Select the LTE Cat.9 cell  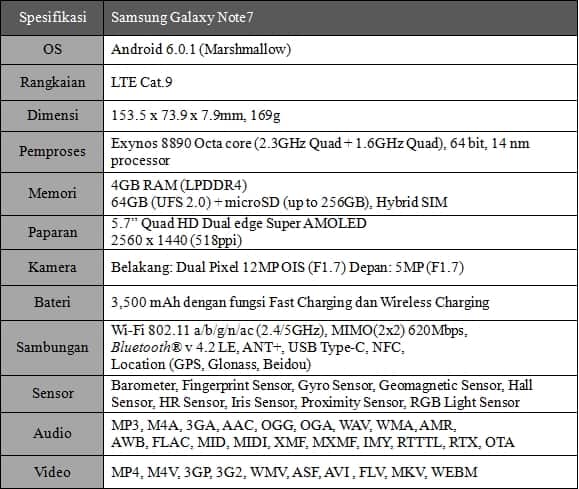(x=340, y=82)
